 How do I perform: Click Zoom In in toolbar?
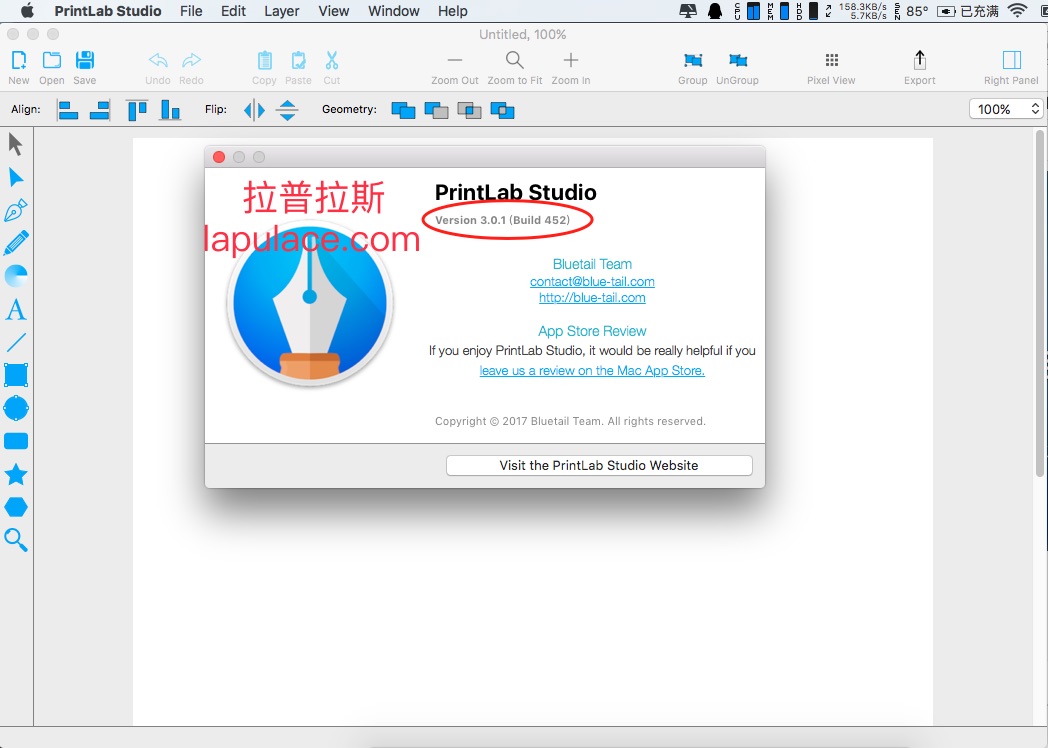[571, 68]
